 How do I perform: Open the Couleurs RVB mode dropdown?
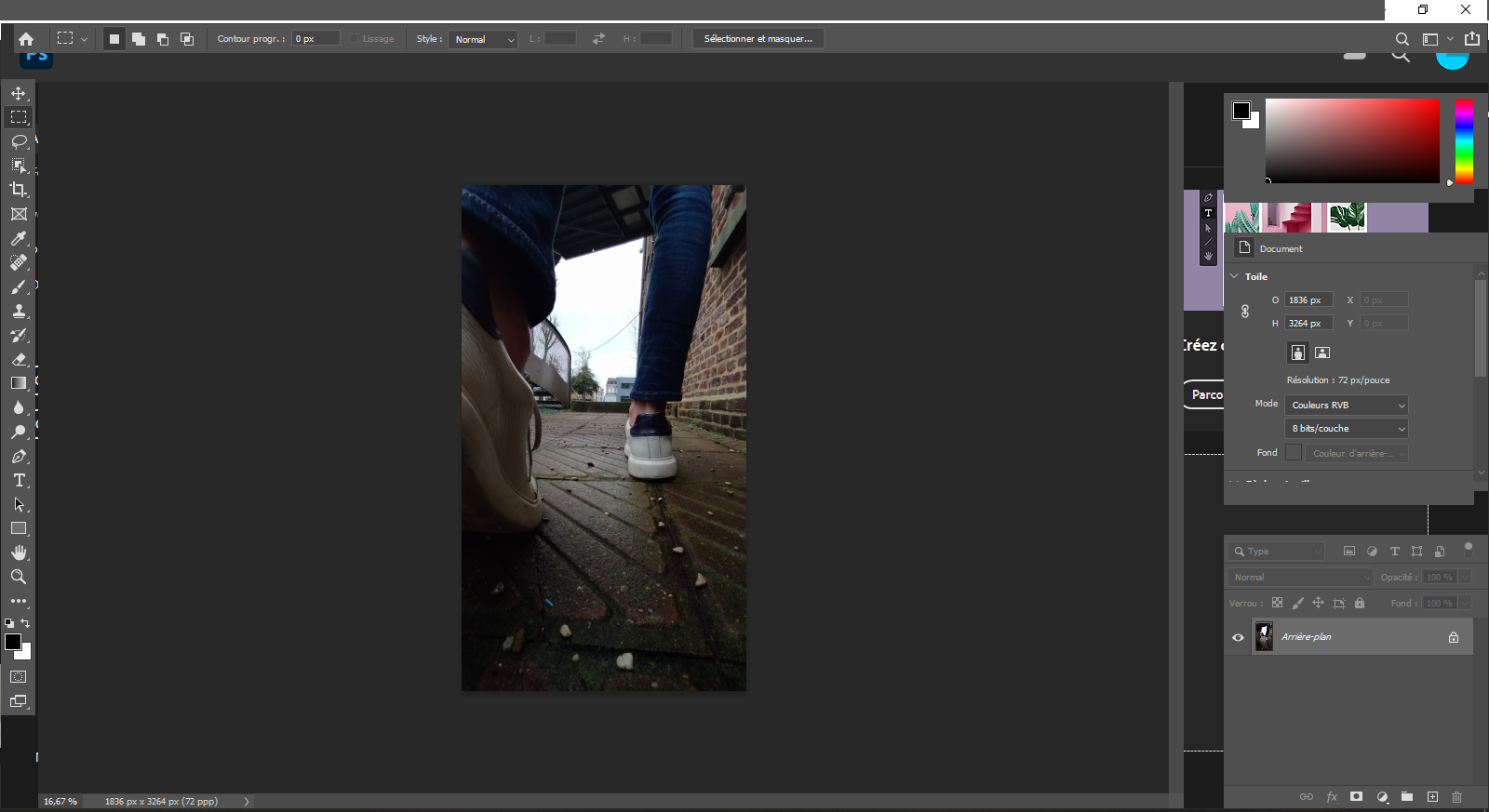coord(1347,406)
